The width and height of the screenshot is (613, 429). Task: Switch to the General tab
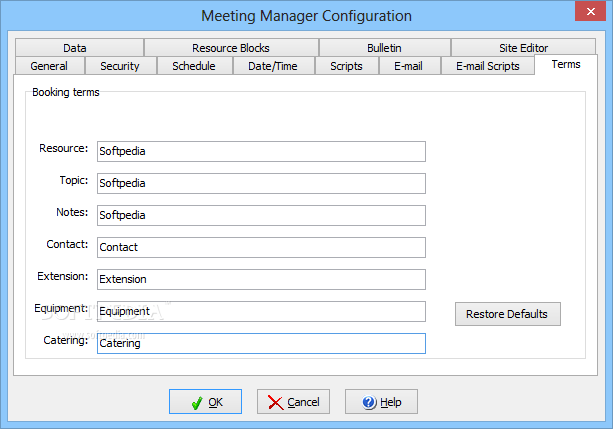pos(49,66)
